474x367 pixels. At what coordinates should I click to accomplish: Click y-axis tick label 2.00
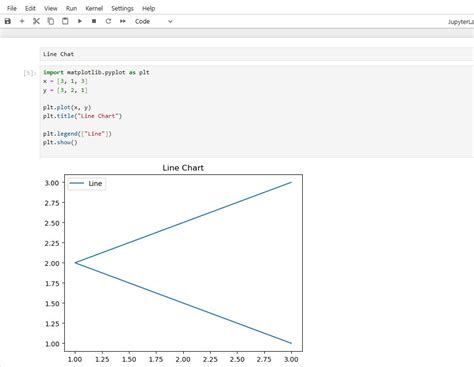[x=52, y=263]
